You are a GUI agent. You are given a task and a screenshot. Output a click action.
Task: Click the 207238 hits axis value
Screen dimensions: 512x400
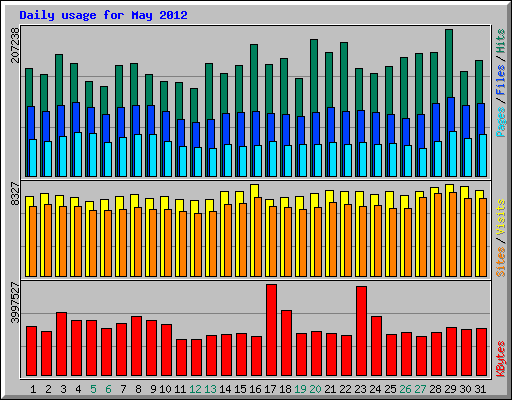click(15, 45)
